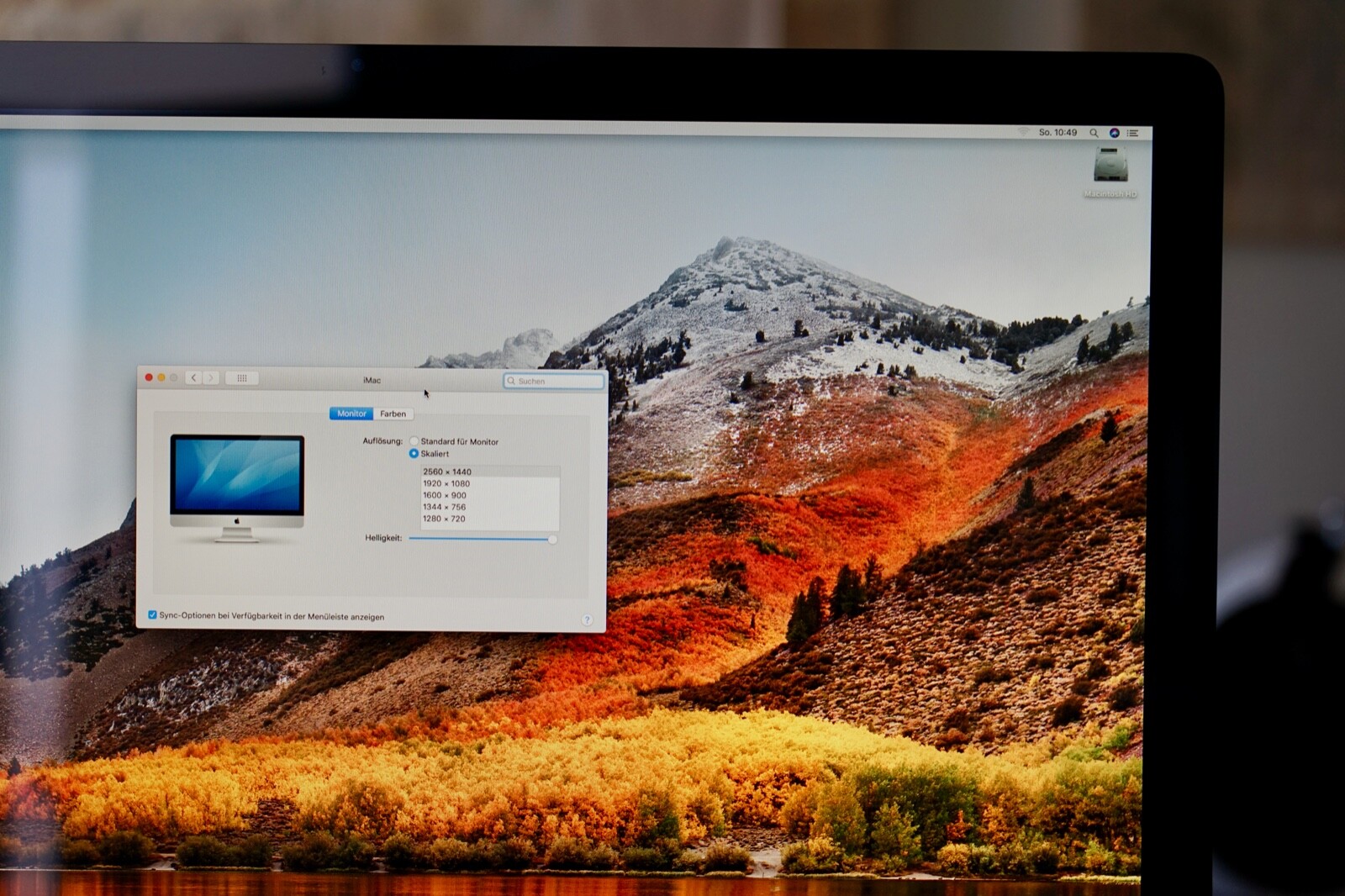Go back in System Preferences
Screen dimensions: 1345x896
[194, 378]
